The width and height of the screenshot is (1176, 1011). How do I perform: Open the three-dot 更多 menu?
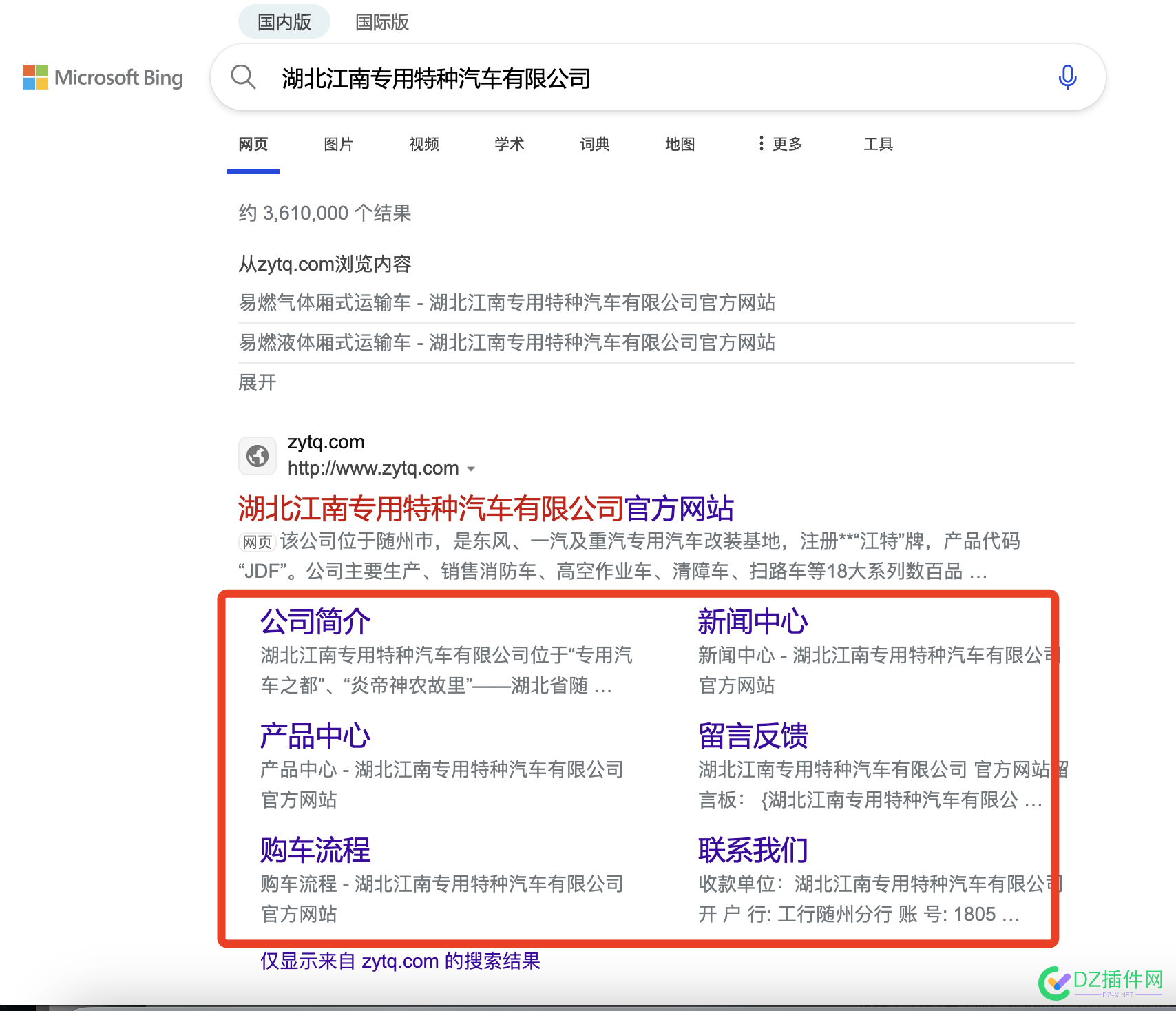pos(780,144)
